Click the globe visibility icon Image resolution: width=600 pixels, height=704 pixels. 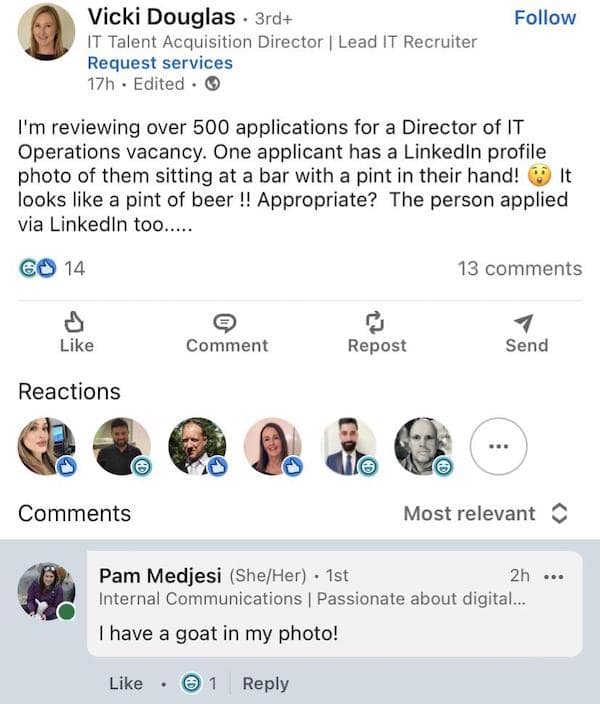click(x=212, y=84)
